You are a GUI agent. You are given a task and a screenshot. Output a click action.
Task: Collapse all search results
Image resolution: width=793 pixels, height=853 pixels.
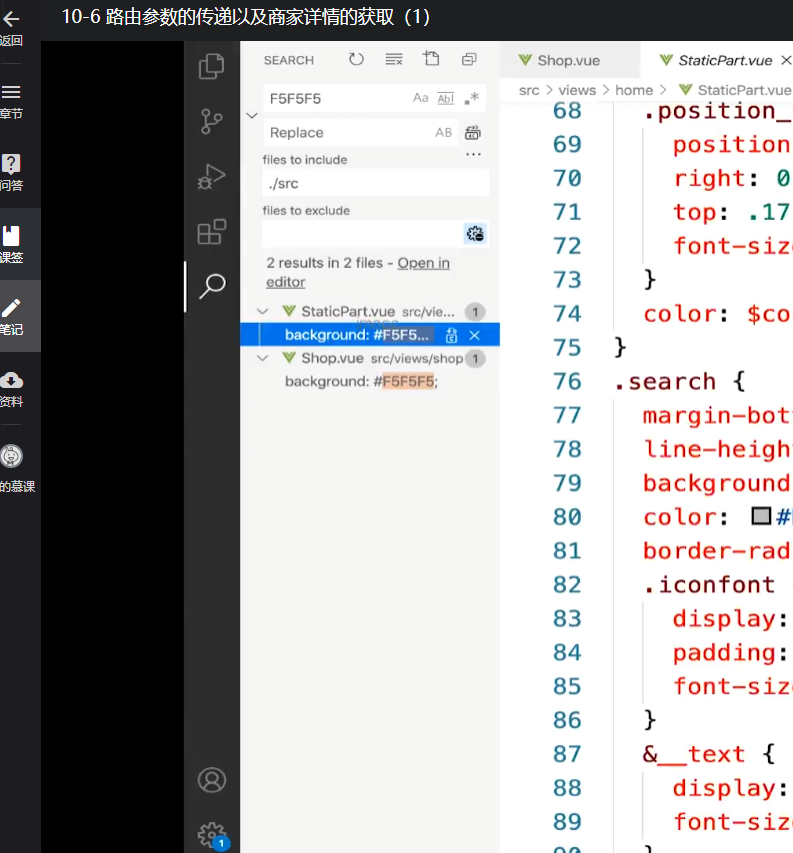[469, 59]
